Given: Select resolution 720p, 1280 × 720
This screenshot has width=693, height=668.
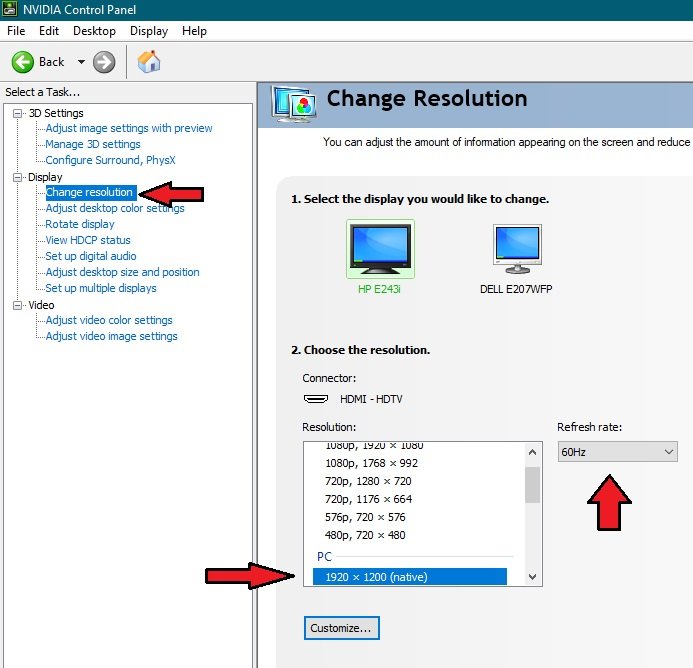Looking at the screenshot, I should point(368,481).
